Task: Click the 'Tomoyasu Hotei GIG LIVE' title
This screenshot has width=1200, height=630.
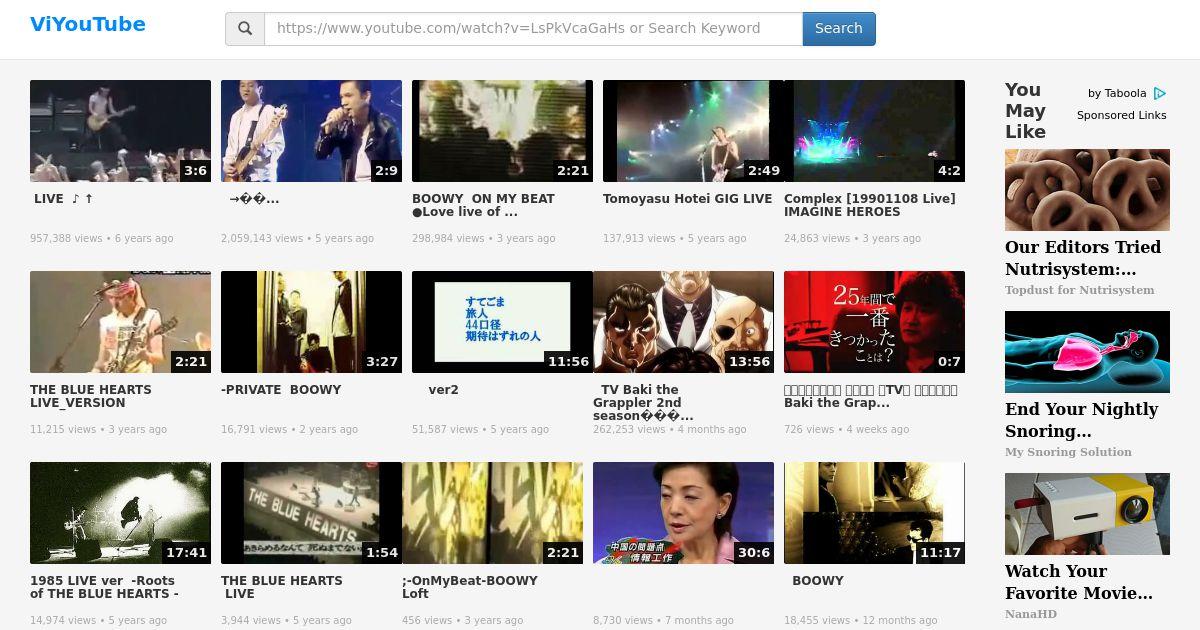Action: pyautogui.click(x=688, y=199)
